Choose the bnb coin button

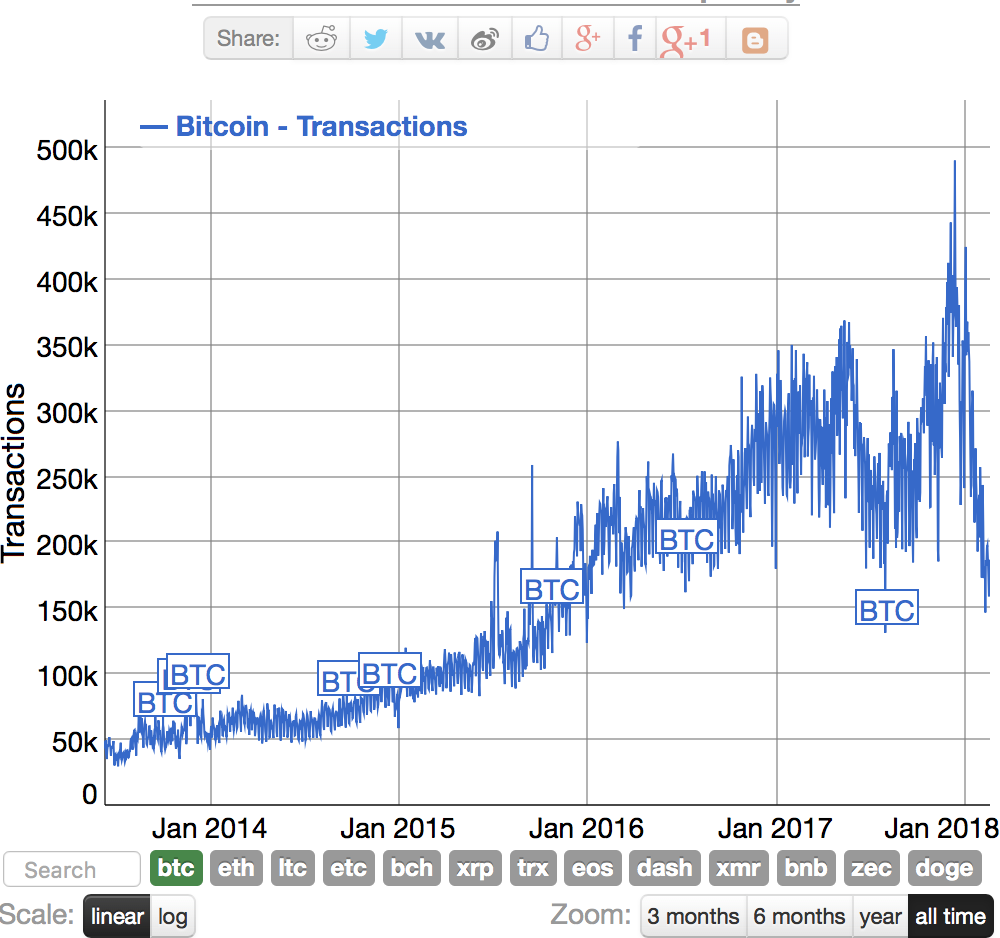[806, 868]
